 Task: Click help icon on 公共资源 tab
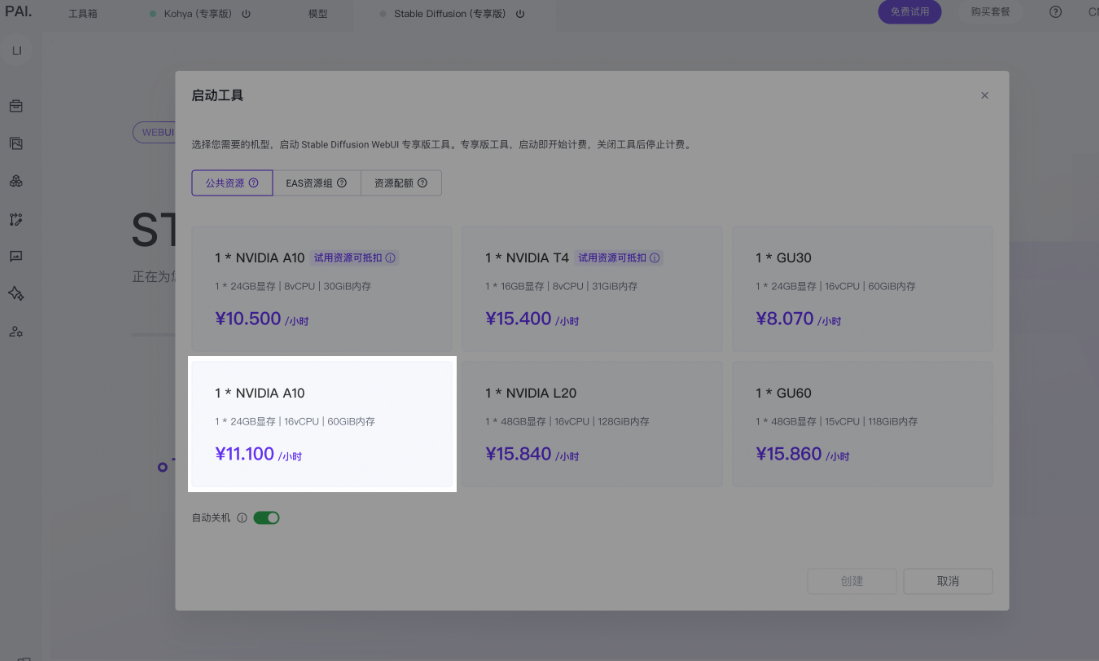point(254,183)
